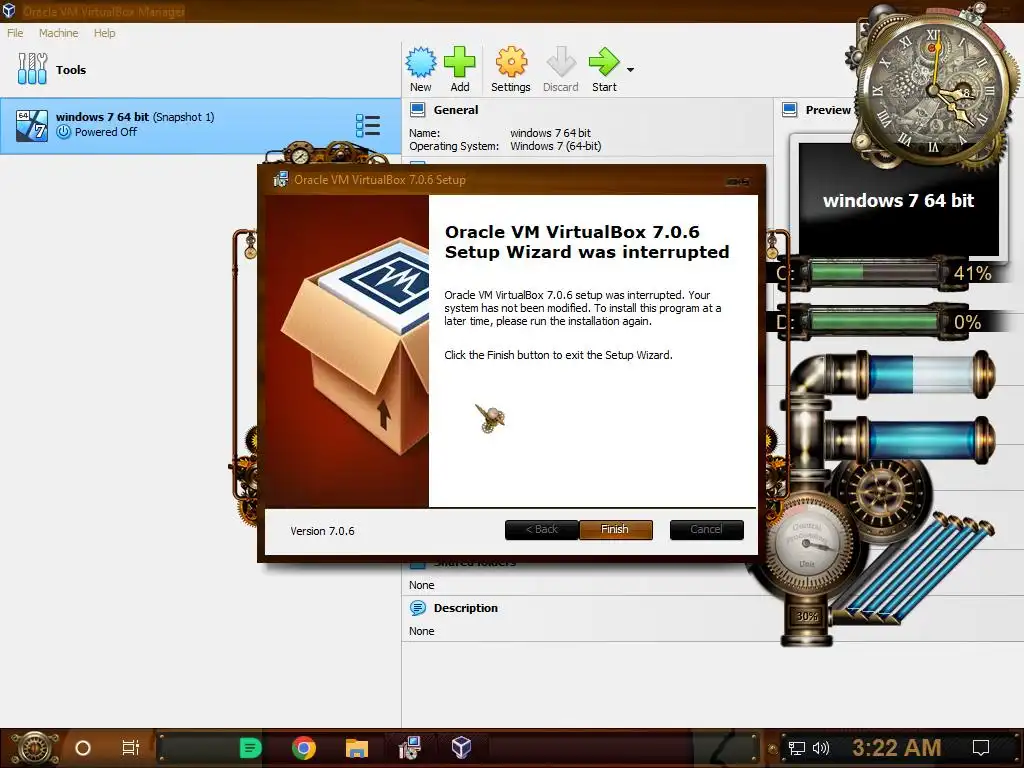The image size is (1024, 768).
Task: Open Task View on the taskbar
Action: tap(131, 748)
